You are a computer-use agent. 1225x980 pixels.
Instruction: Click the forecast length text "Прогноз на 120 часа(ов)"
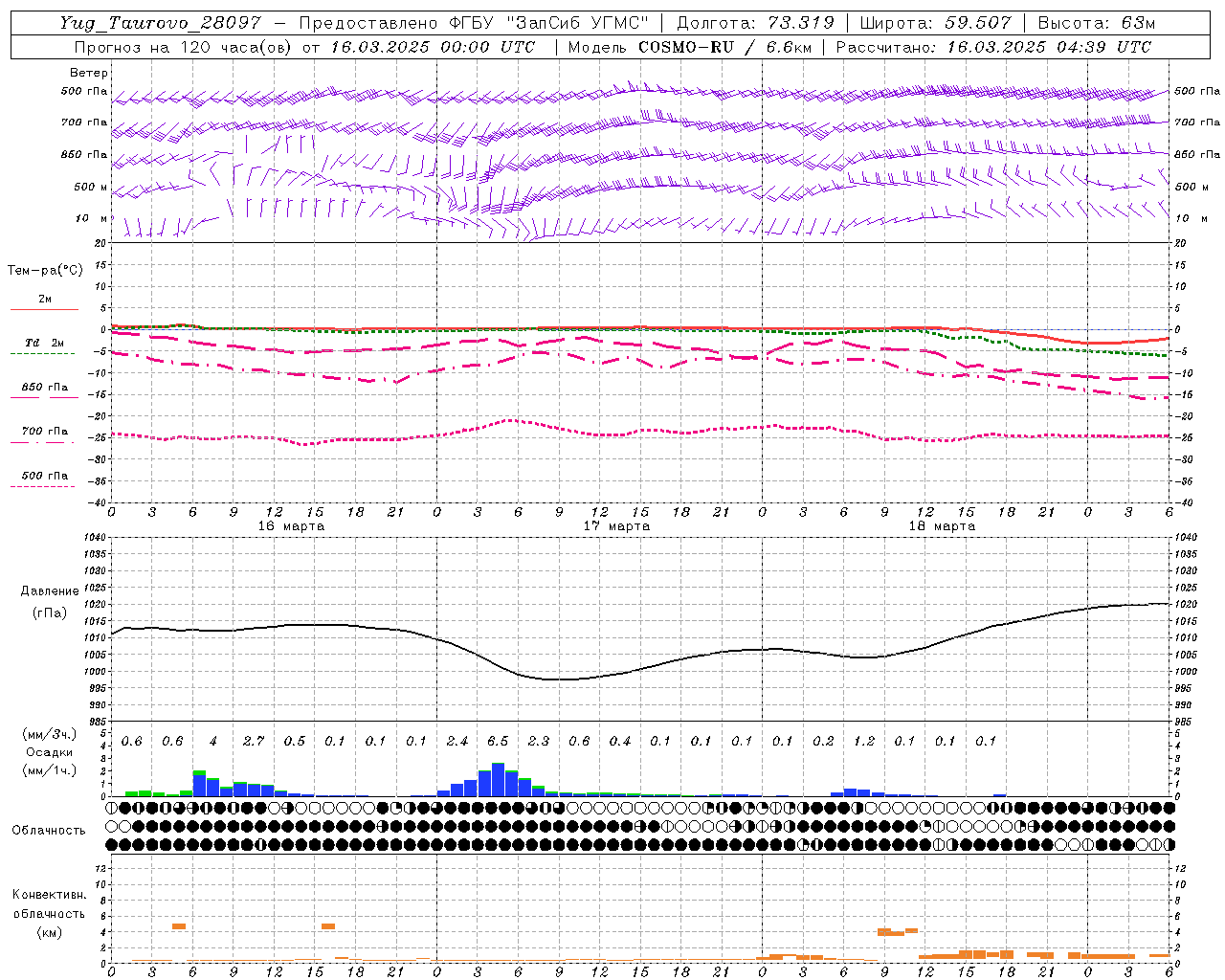(184, 47)
